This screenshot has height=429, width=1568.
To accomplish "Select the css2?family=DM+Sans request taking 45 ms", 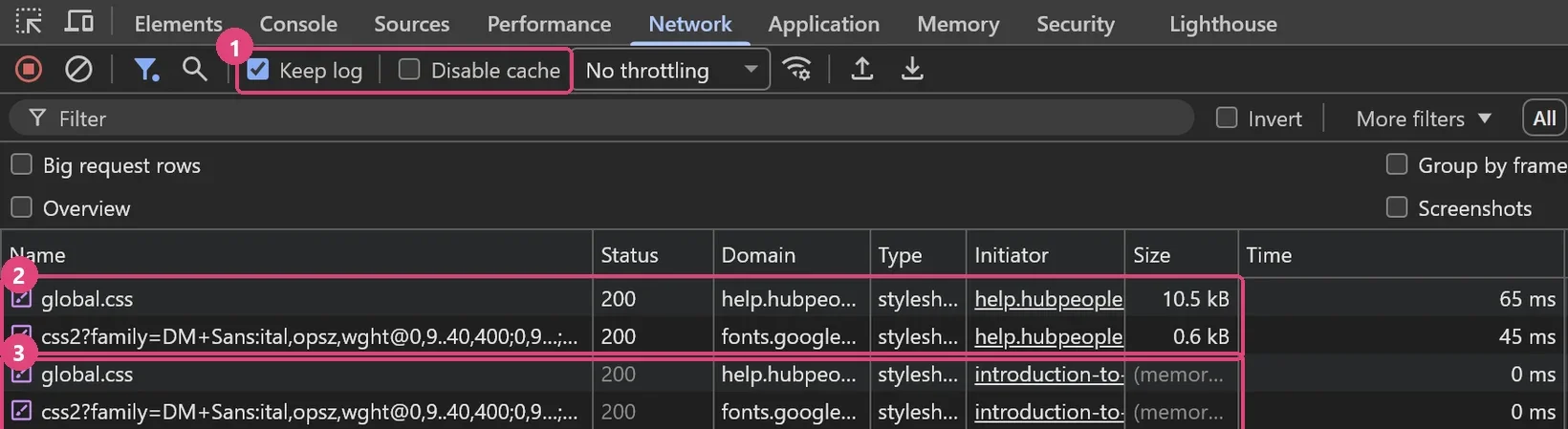I will [x=309, y=336].
